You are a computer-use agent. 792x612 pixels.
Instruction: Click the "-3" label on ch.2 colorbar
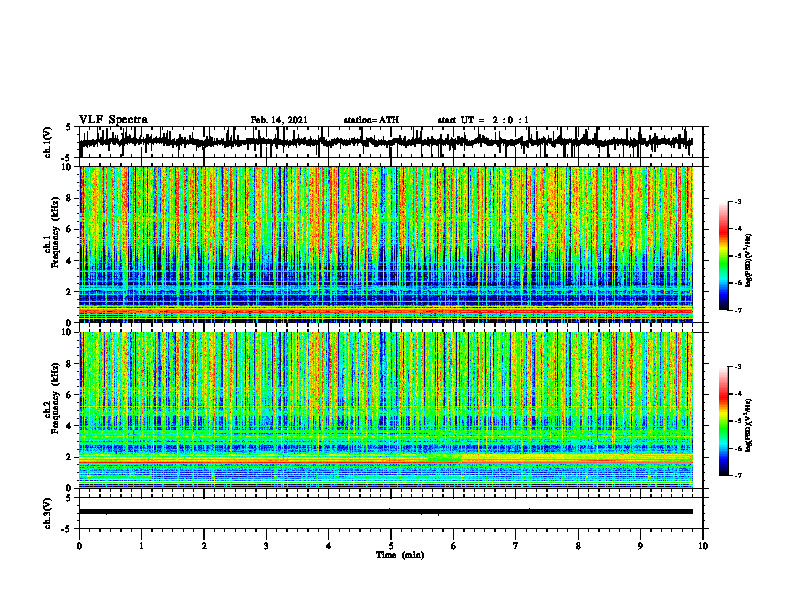(x=738, y=367)
